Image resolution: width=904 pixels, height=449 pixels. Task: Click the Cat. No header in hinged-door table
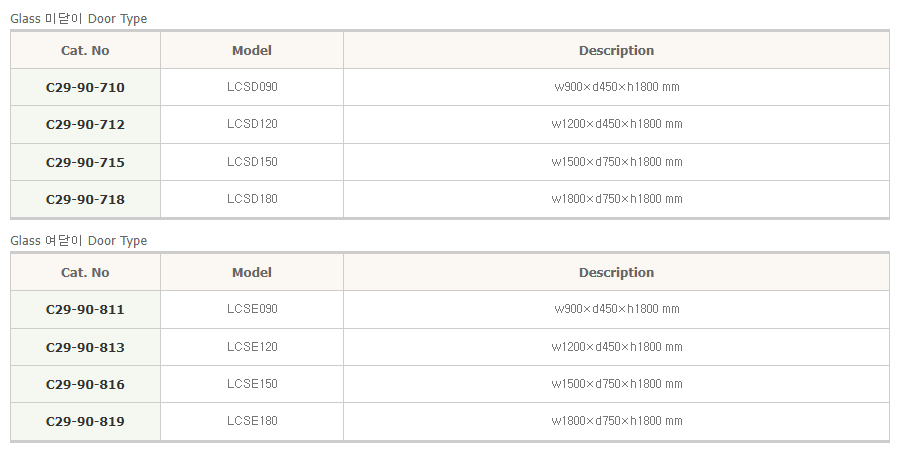coord(85,273)
